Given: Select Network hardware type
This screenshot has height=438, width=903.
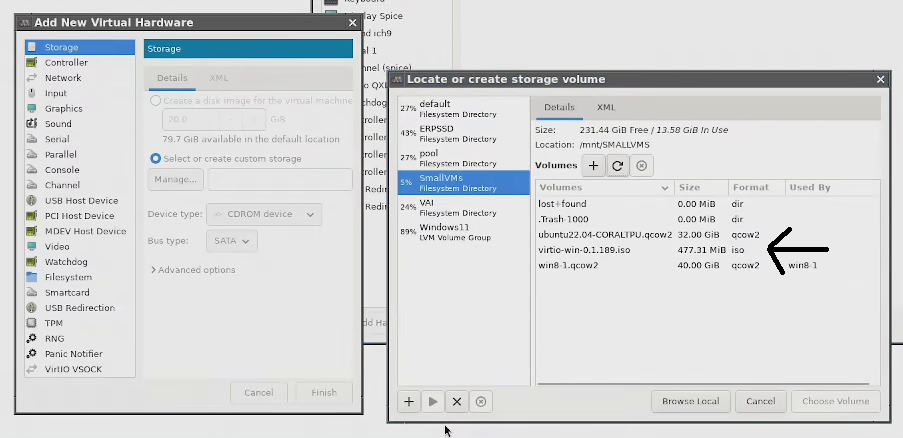Looking at the screenshot, I should tap(80, 78).
